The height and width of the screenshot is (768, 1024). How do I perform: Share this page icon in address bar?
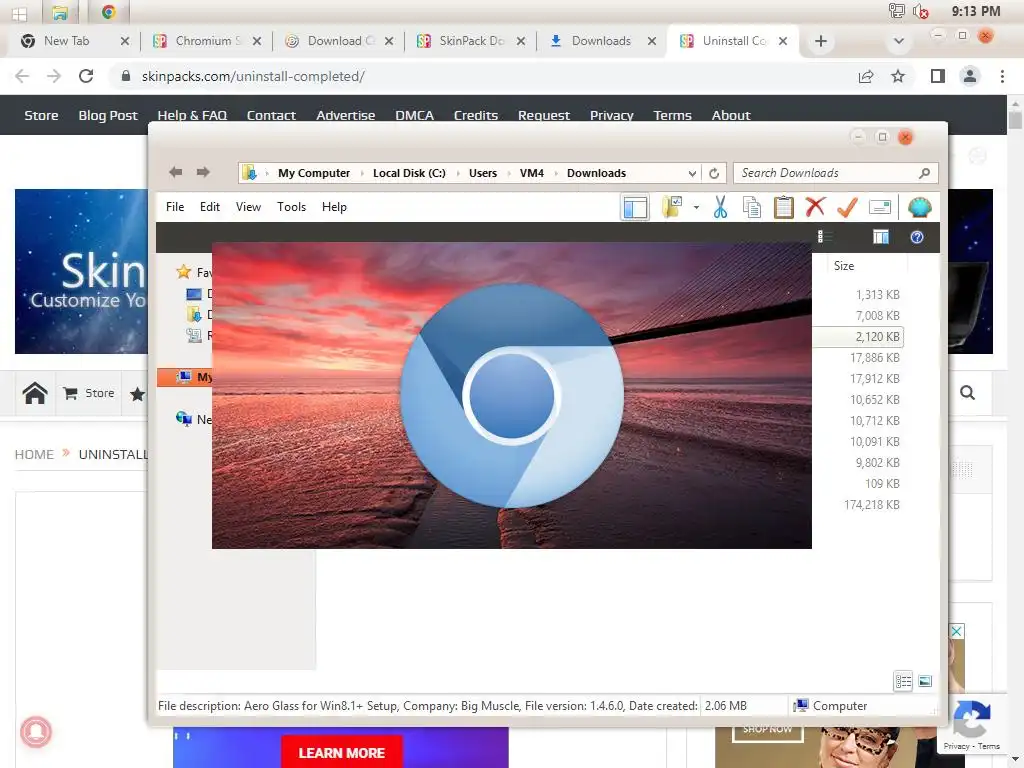[x=866, y=76]
